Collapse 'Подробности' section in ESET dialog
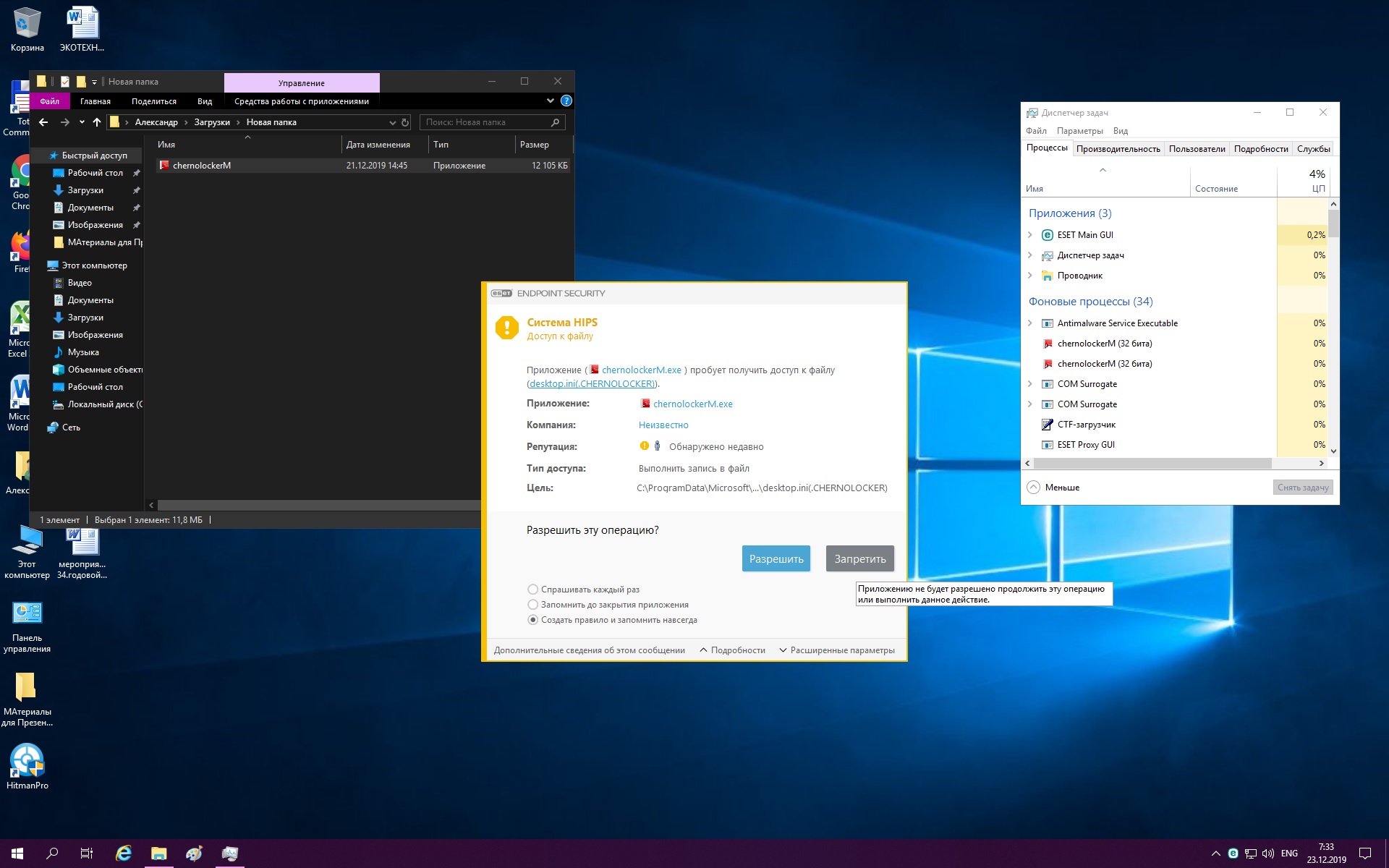Viewport: 1389px width, 868px height. (732, 650)
